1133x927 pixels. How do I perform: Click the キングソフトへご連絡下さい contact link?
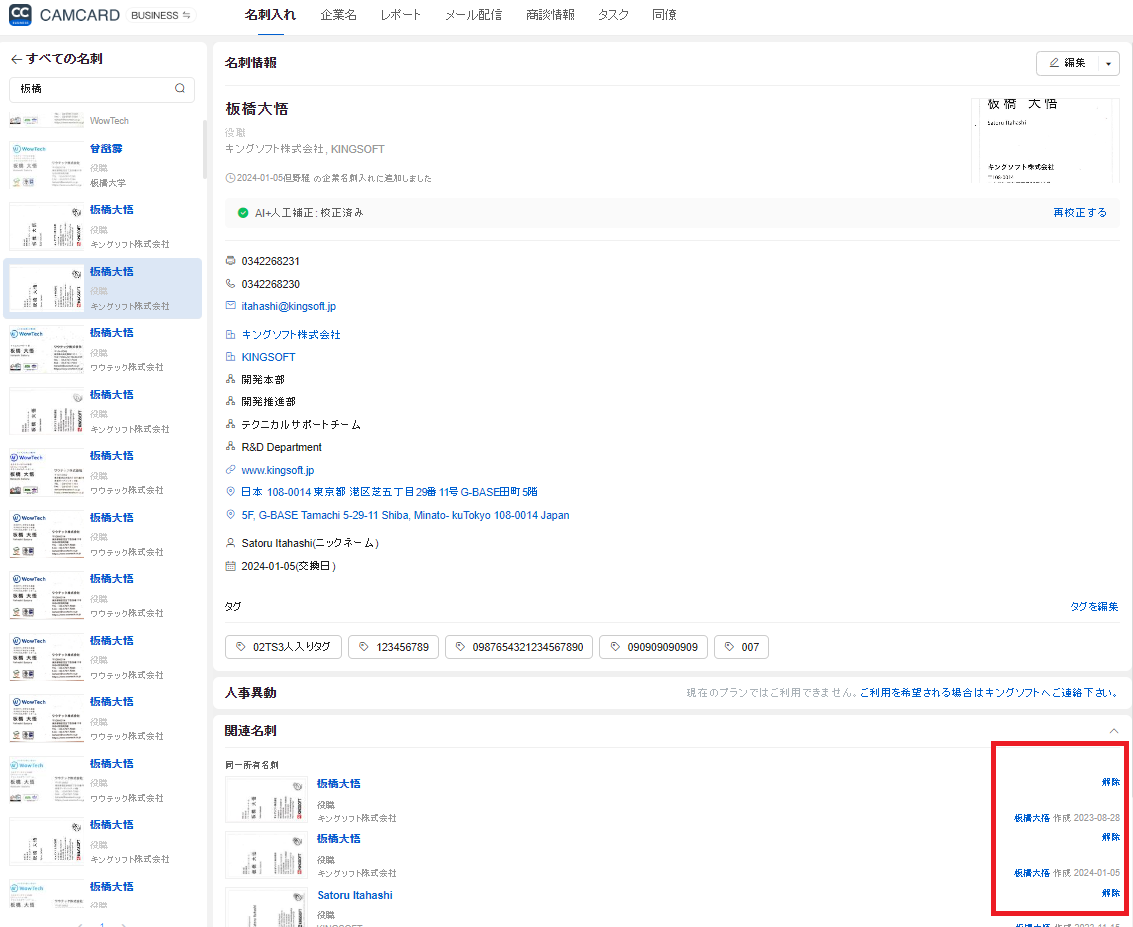coord(989,692)
